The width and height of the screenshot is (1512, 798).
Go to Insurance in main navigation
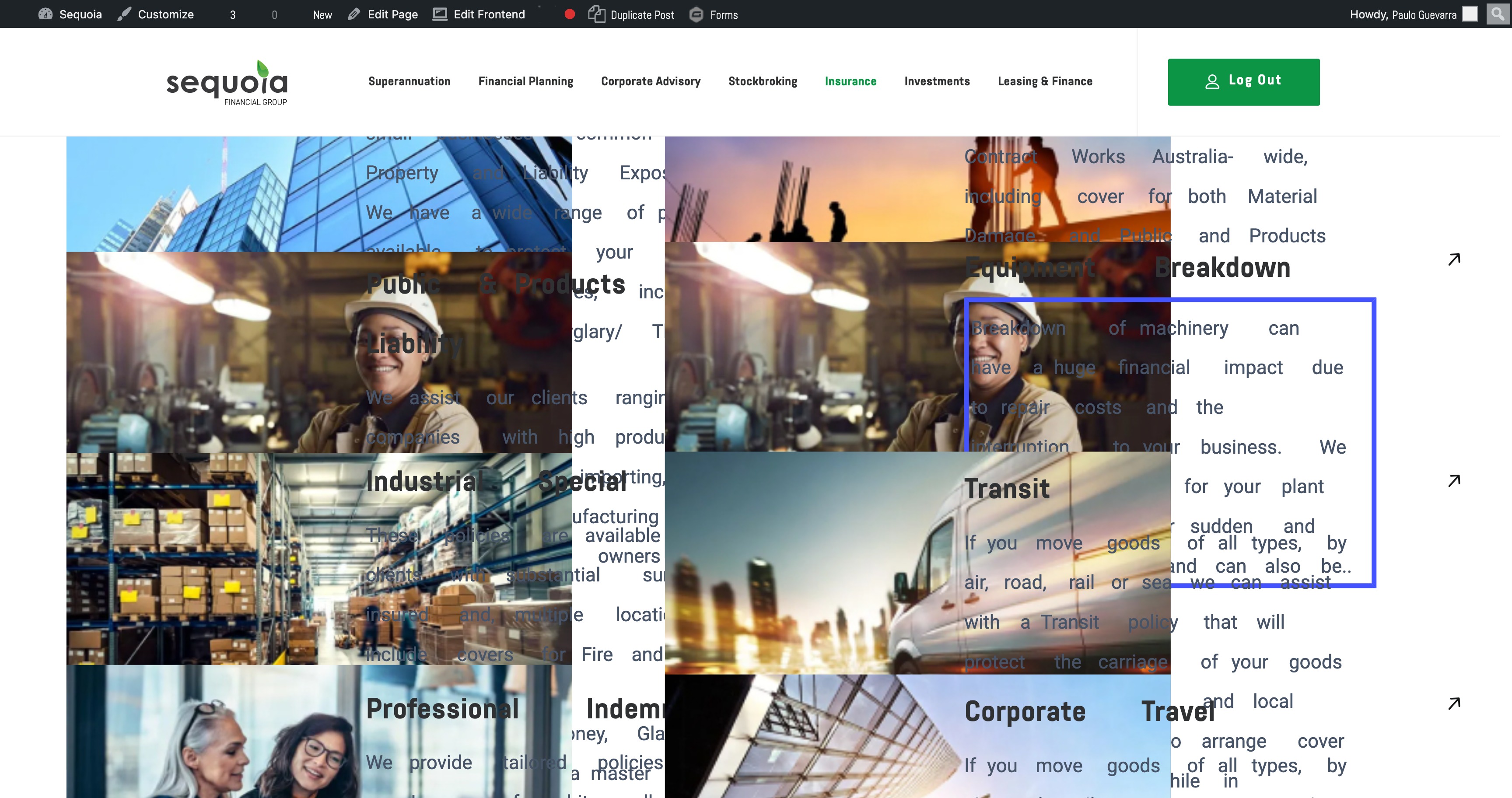point(850,81)
